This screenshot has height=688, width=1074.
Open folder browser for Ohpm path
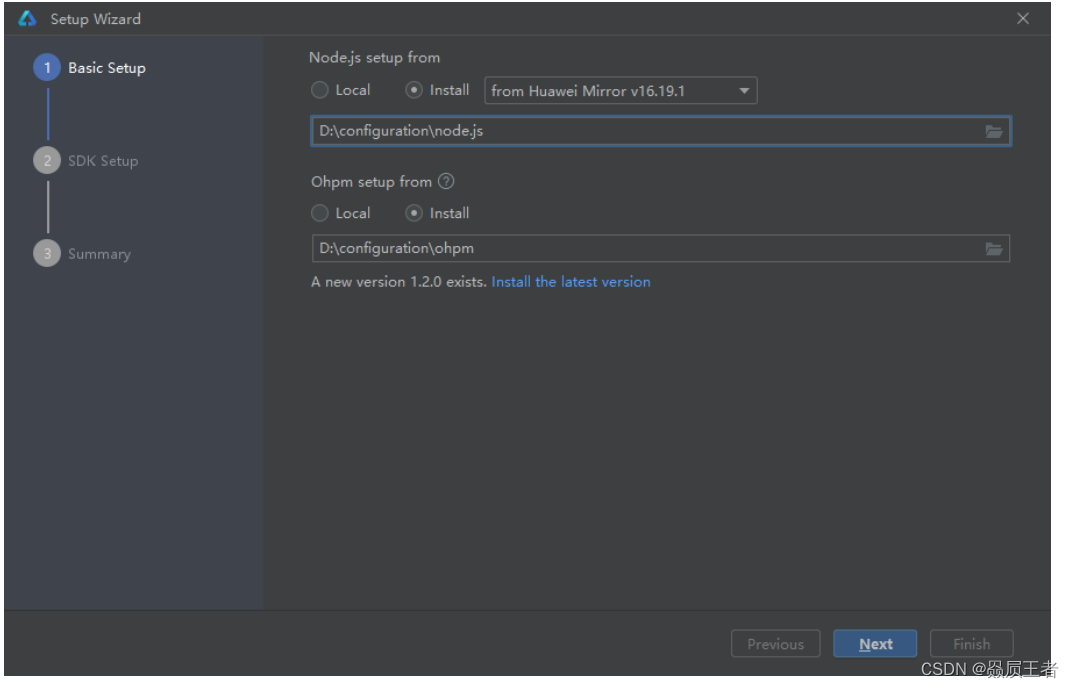993,249
